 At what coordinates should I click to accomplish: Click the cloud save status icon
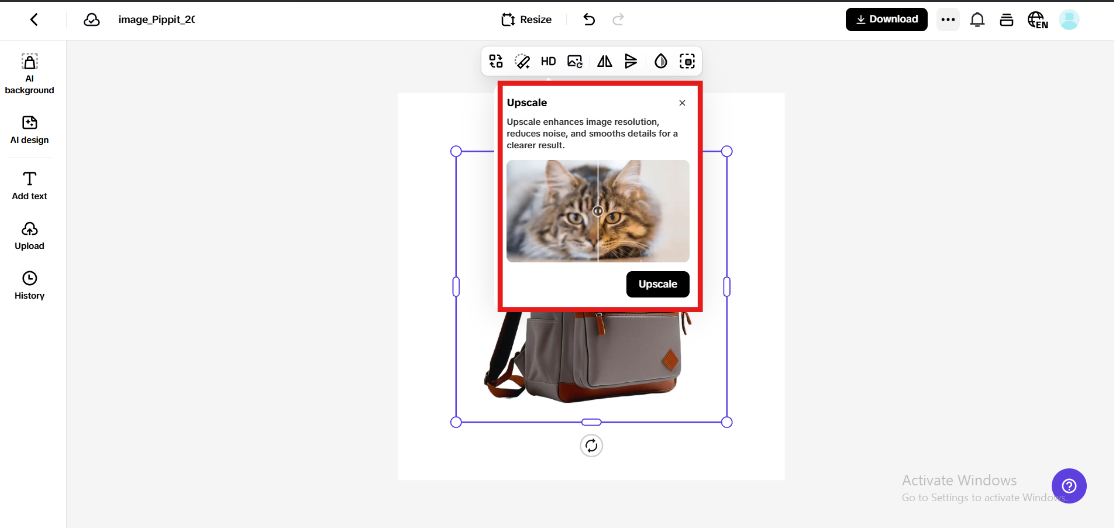92,20
